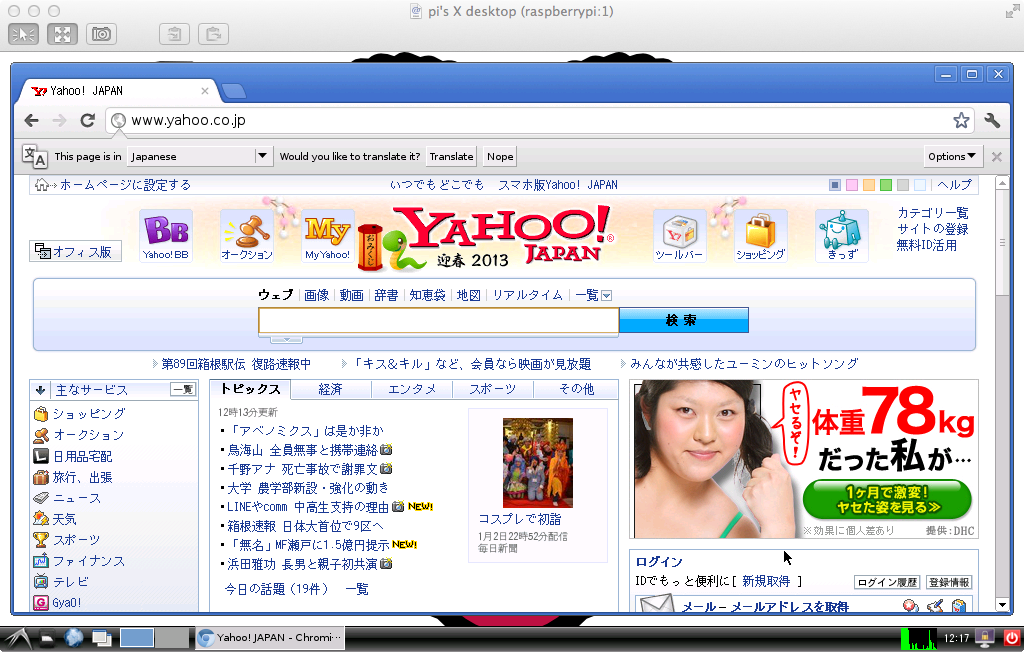The height and width of the screenshot is (652, 1024).
Task: Bookmark page with the star icon
Action: (x=961, y=120)
